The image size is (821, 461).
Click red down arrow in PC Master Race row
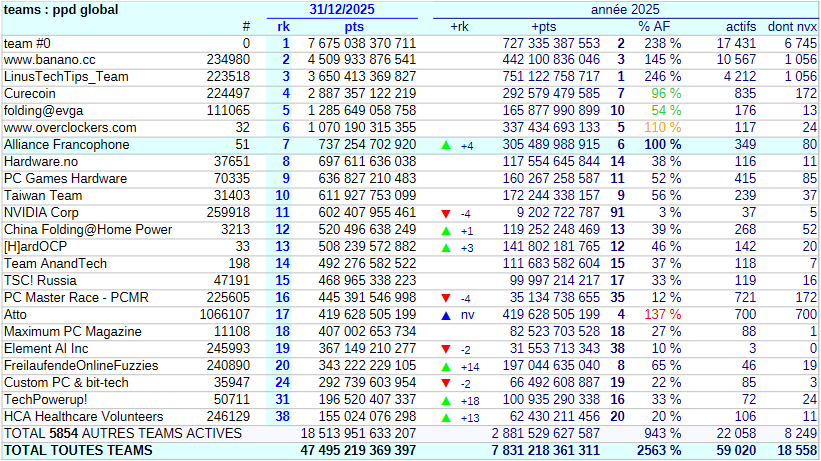(446, 298)
